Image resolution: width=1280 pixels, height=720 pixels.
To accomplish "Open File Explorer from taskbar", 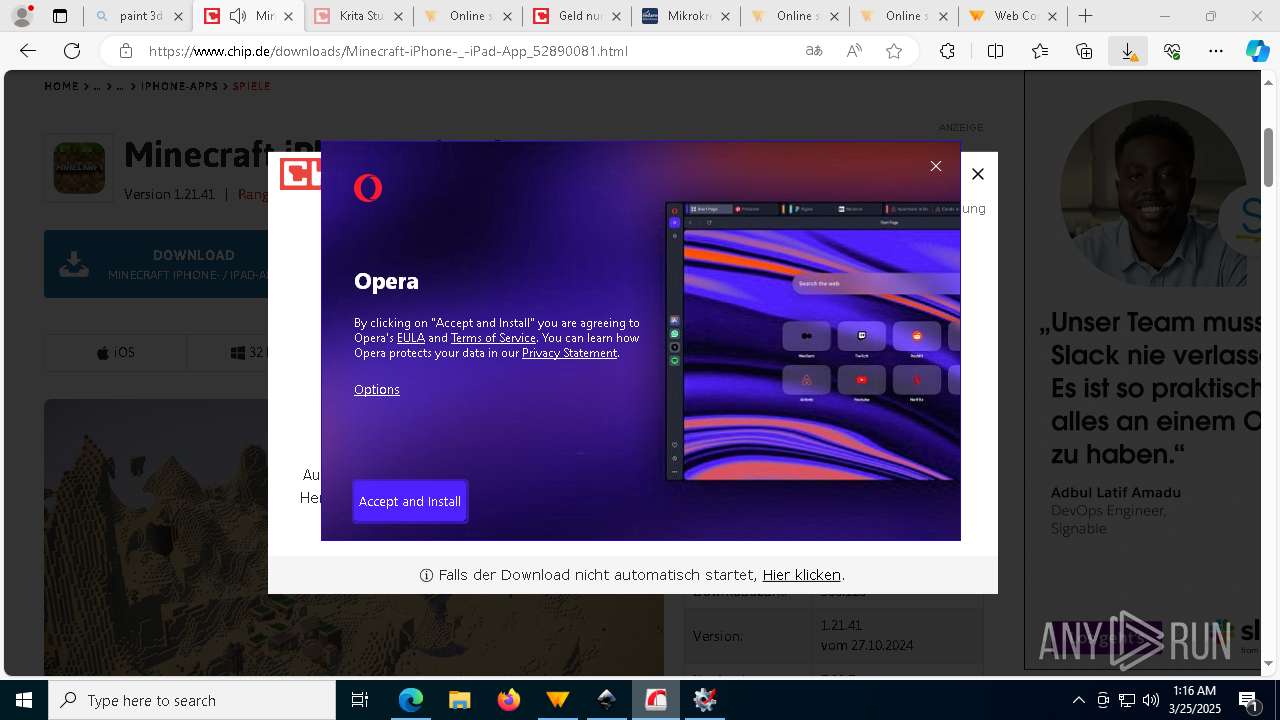I will [x=459, y=700].
